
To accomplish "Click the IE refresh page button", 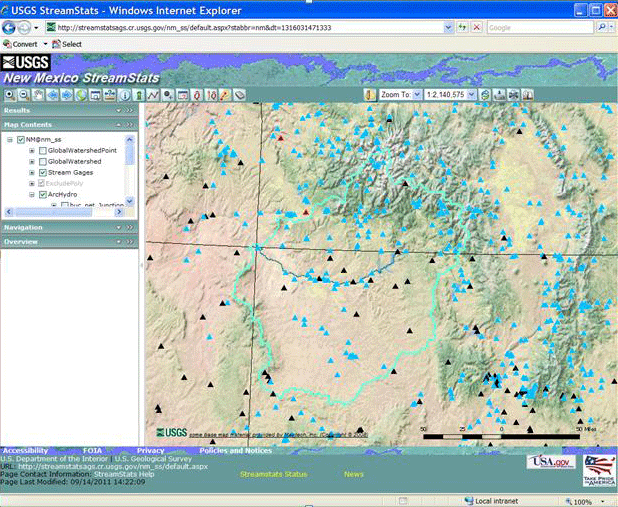I will pos(462,27).
